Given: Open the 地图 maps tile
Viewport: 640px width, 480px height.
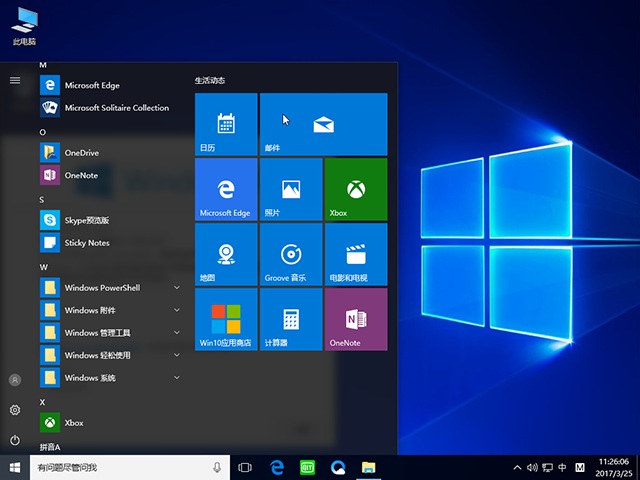Looking at the screenshot, I should pos(226,254).
